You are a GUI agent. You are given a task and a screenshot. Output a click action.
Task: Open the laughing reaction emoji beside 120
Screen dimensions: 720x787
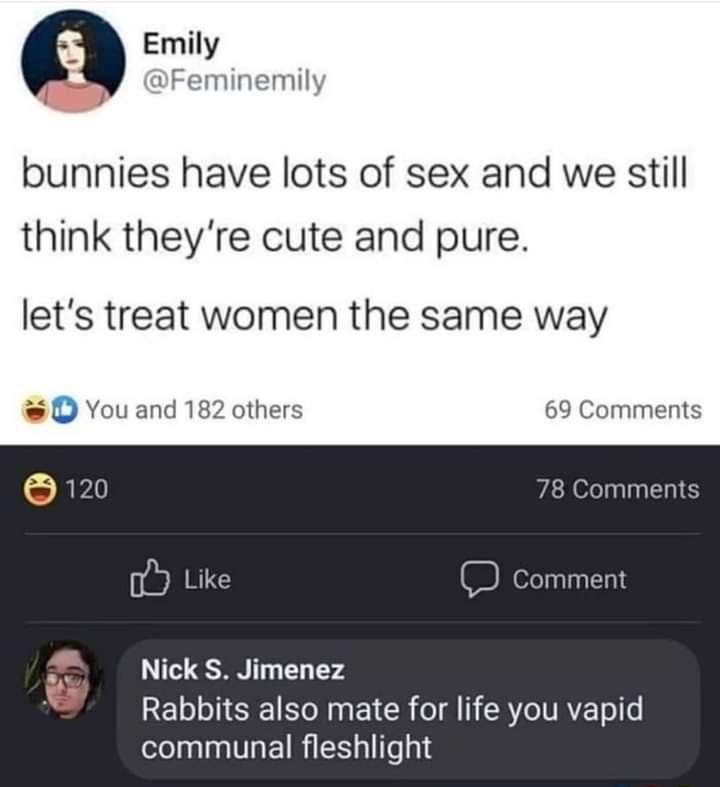[x=40, y=489]
